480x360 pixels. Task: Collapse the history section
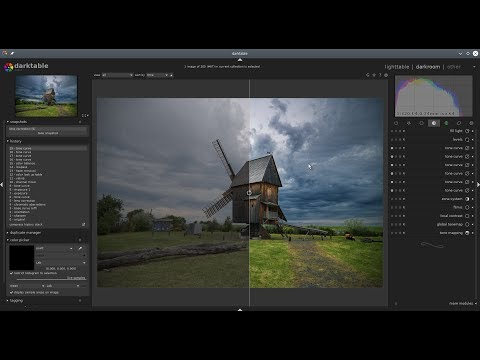coord(8,141)
